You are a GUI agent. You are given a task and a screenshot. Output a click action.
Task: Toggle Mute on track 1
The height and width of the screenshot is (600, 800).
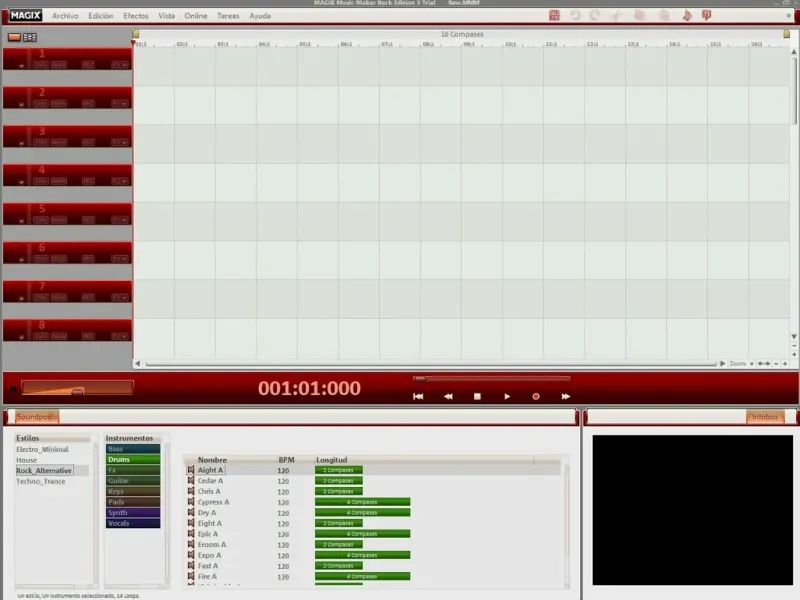[x=59, y=65]
